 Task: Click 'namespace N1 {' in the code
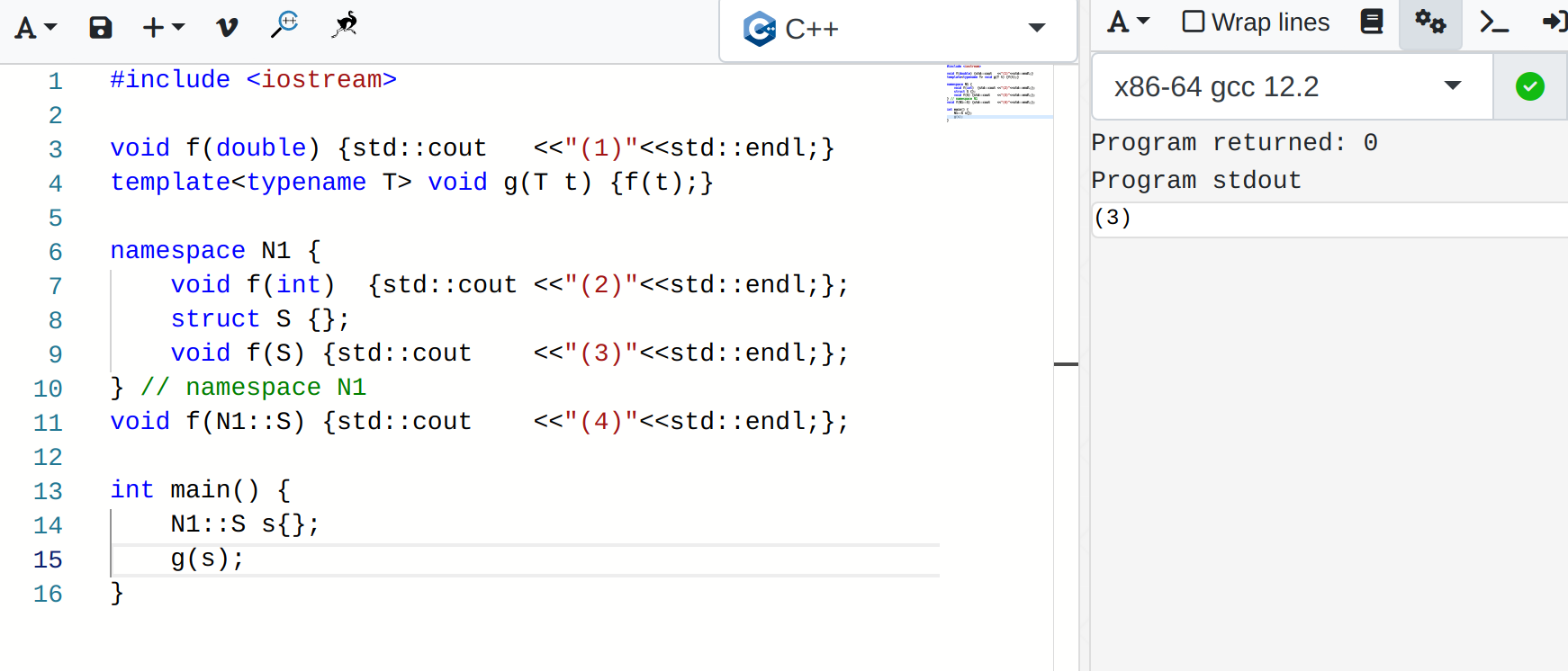215,251
